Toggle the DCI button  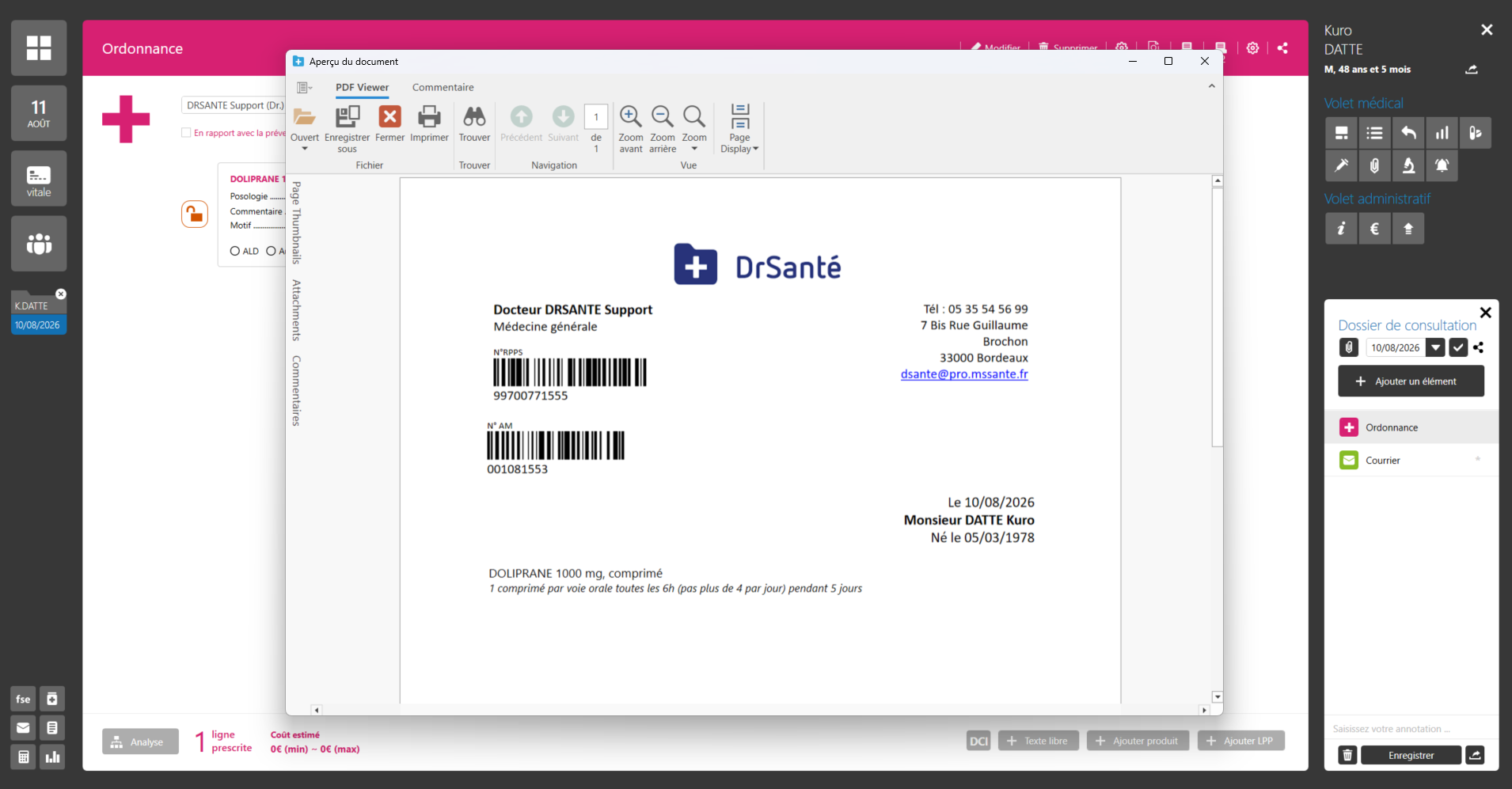pyautogui.click(x=978, y=742)
